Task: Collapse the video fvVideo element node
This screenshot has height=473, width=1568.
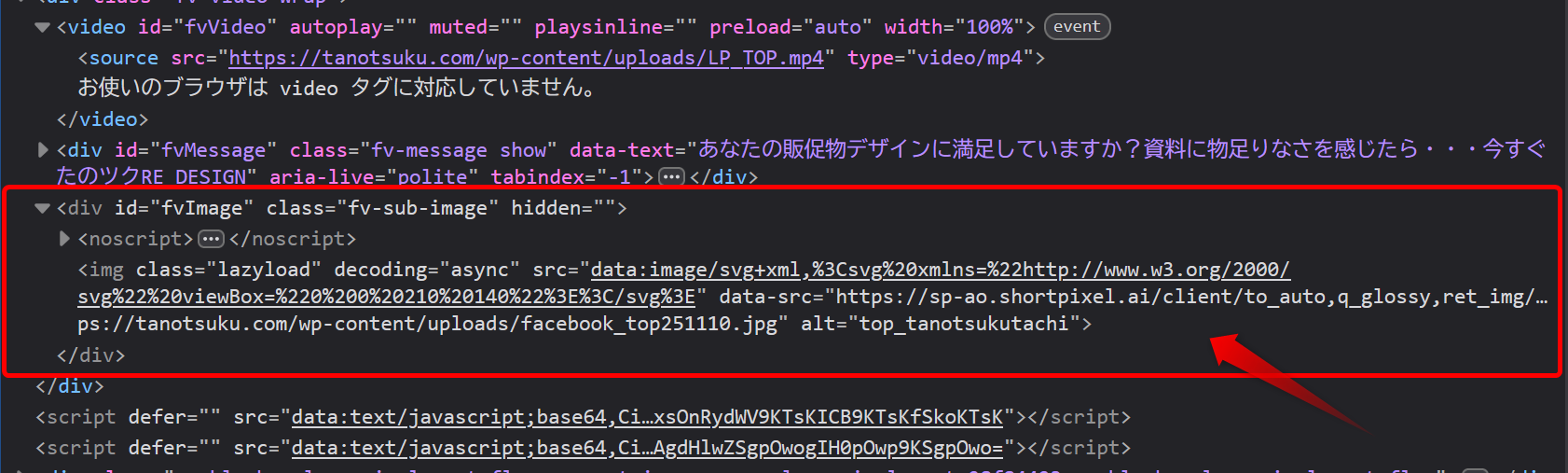Action: (x=42, y=27)
